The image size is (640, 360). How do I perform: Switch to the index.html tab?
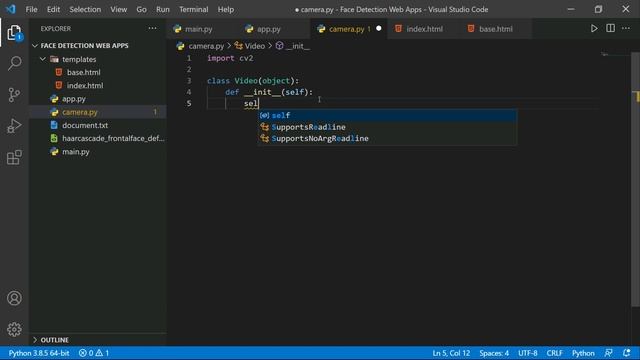pos(424,29)
